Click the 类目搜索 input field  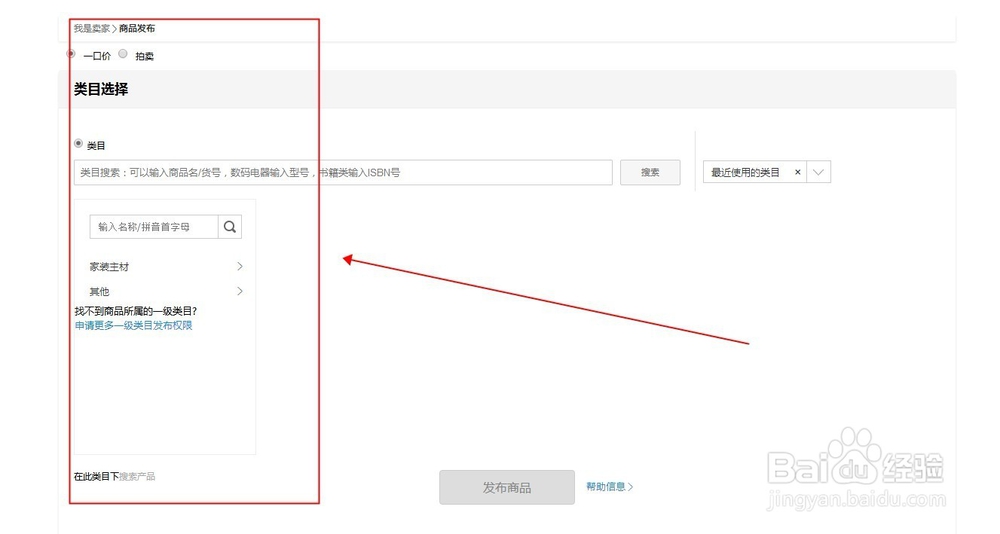click(x=343, y=172)
